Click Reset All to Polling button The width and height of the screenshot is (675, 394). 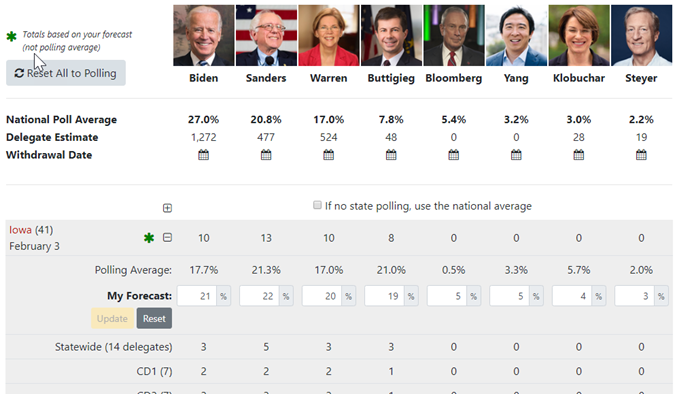(x=66, y=73)
